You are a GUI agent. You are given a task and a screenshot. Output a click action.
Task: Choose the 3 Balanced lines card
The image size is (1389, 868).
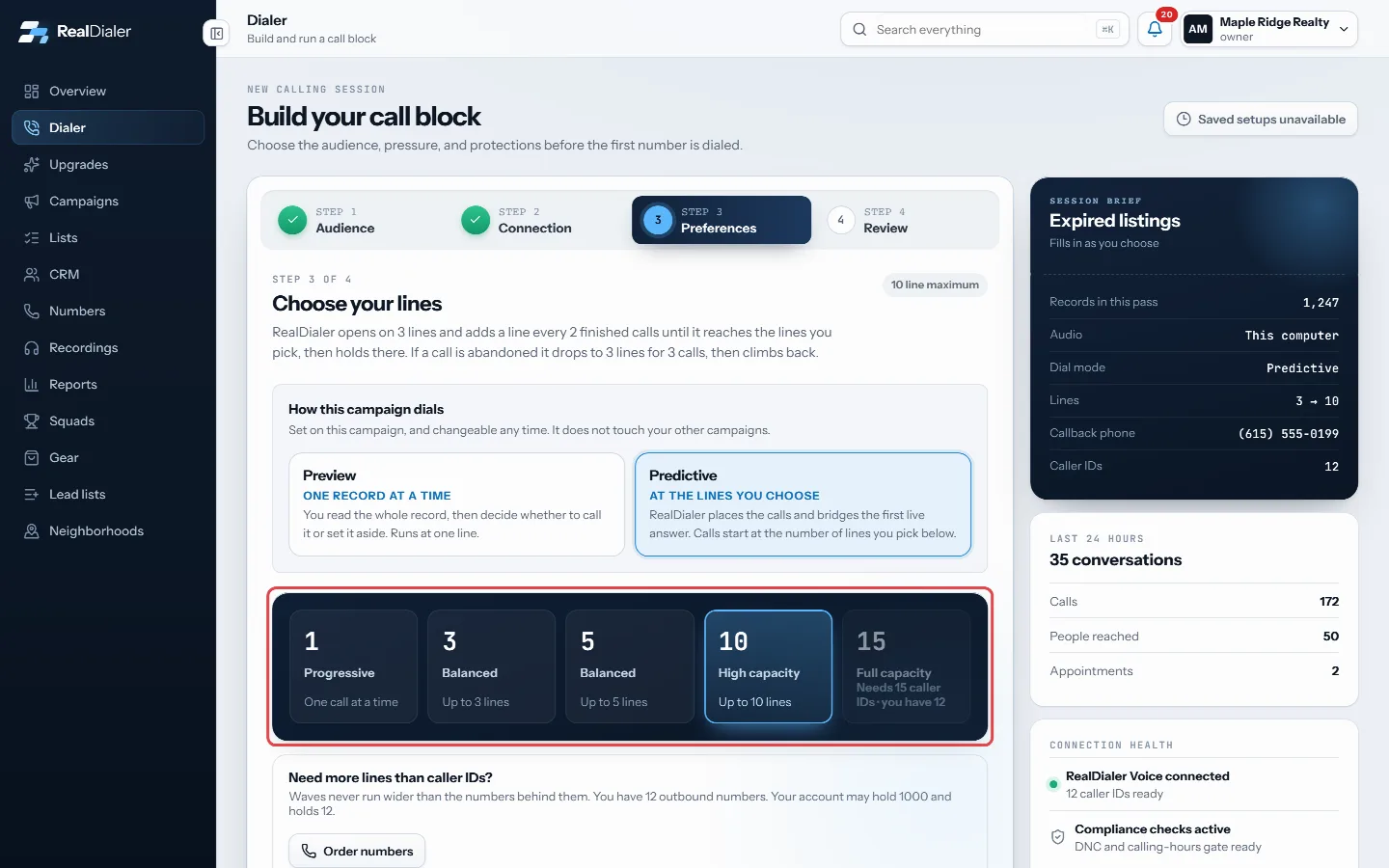[491, 666]
